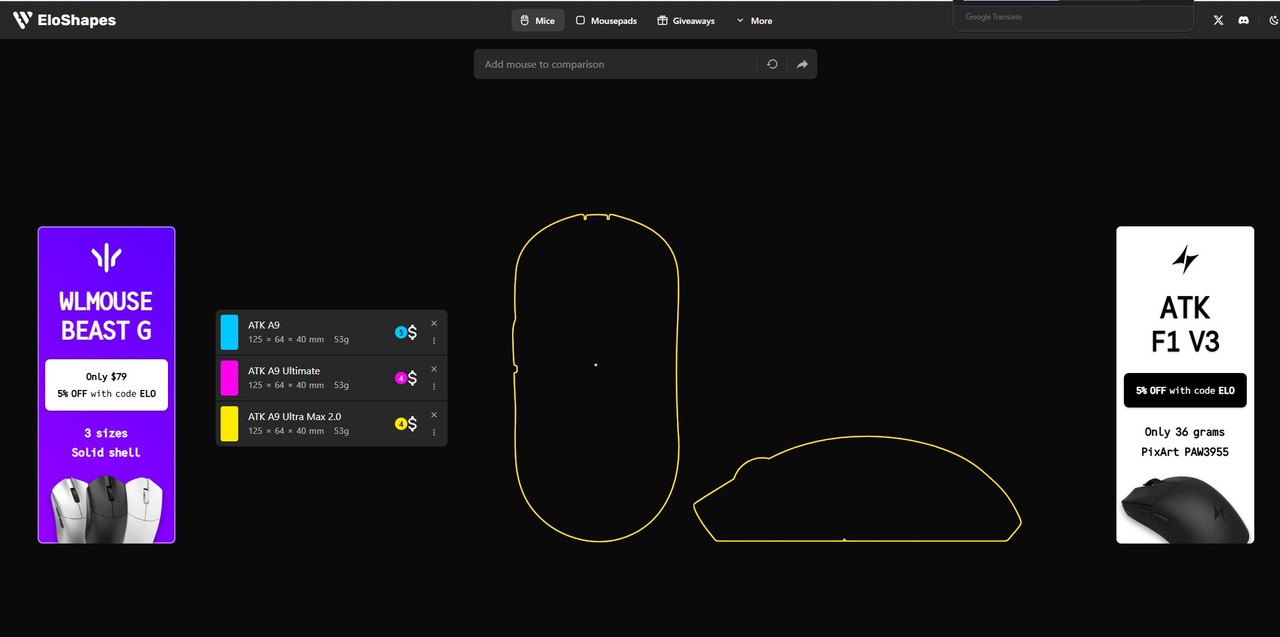
Task: Open three-dot options for ATK A9 Ultra Max 2.0
Action: (434, 433)
